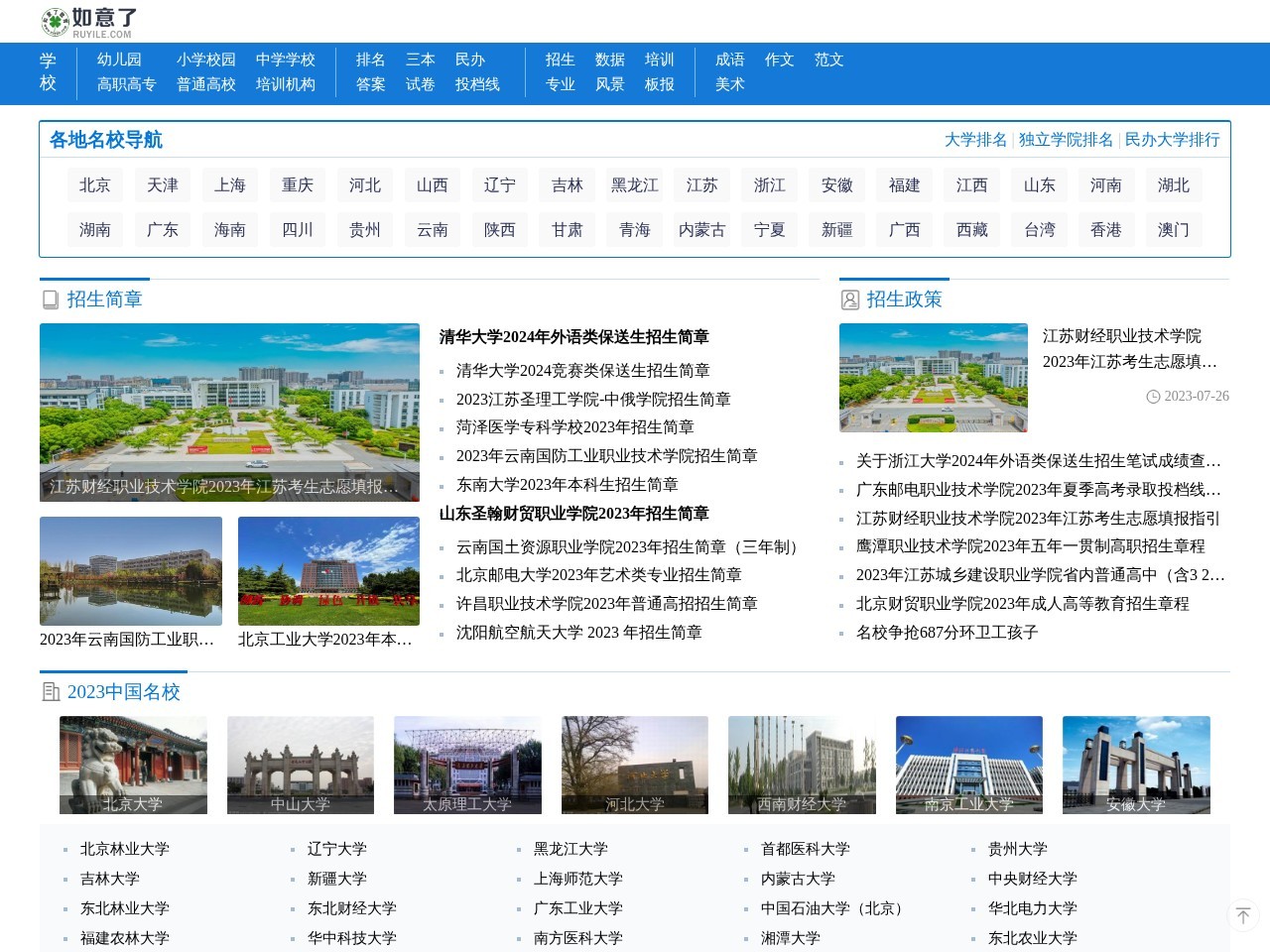Select the 内蒙古 region button
The width and height of the screenshot is (1270, 952).
(702, 230)
